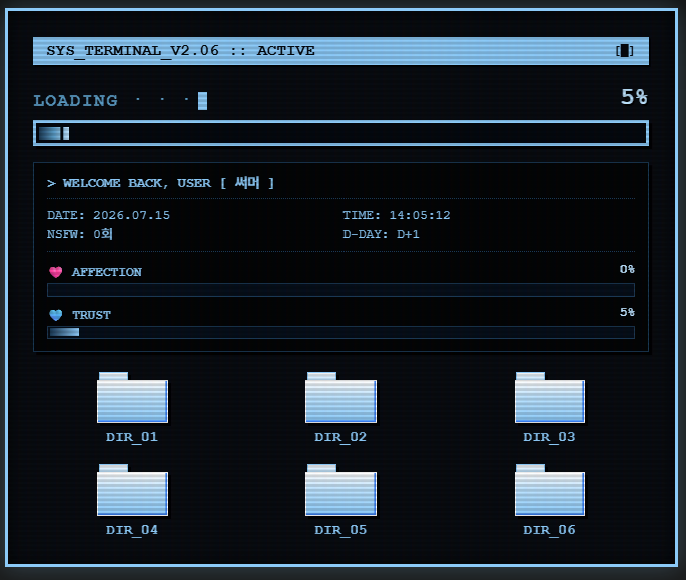Click the DIR_03 label text

(550, 437)
